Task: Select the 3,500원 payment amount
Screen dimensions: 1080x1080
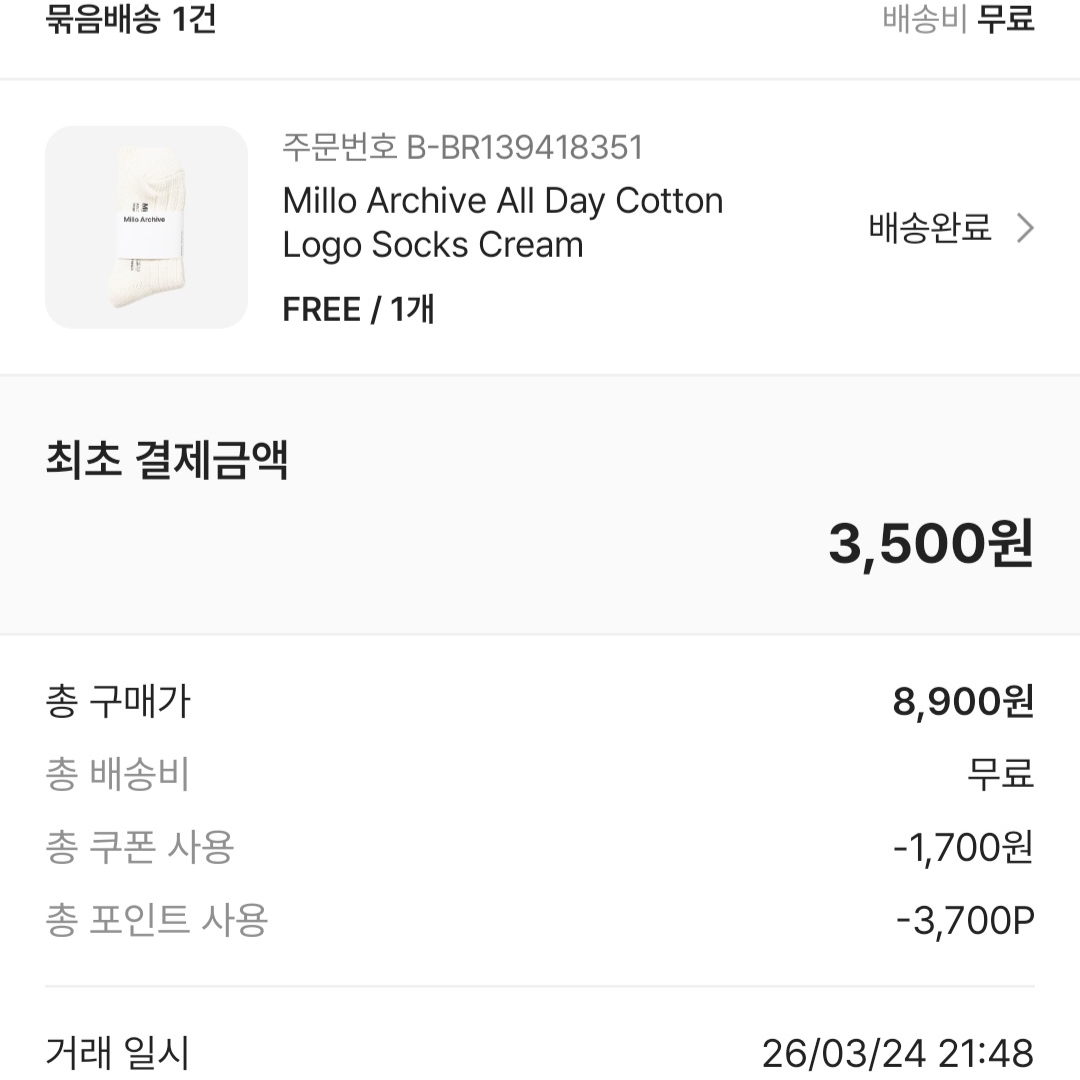Action: pos(930,543)
